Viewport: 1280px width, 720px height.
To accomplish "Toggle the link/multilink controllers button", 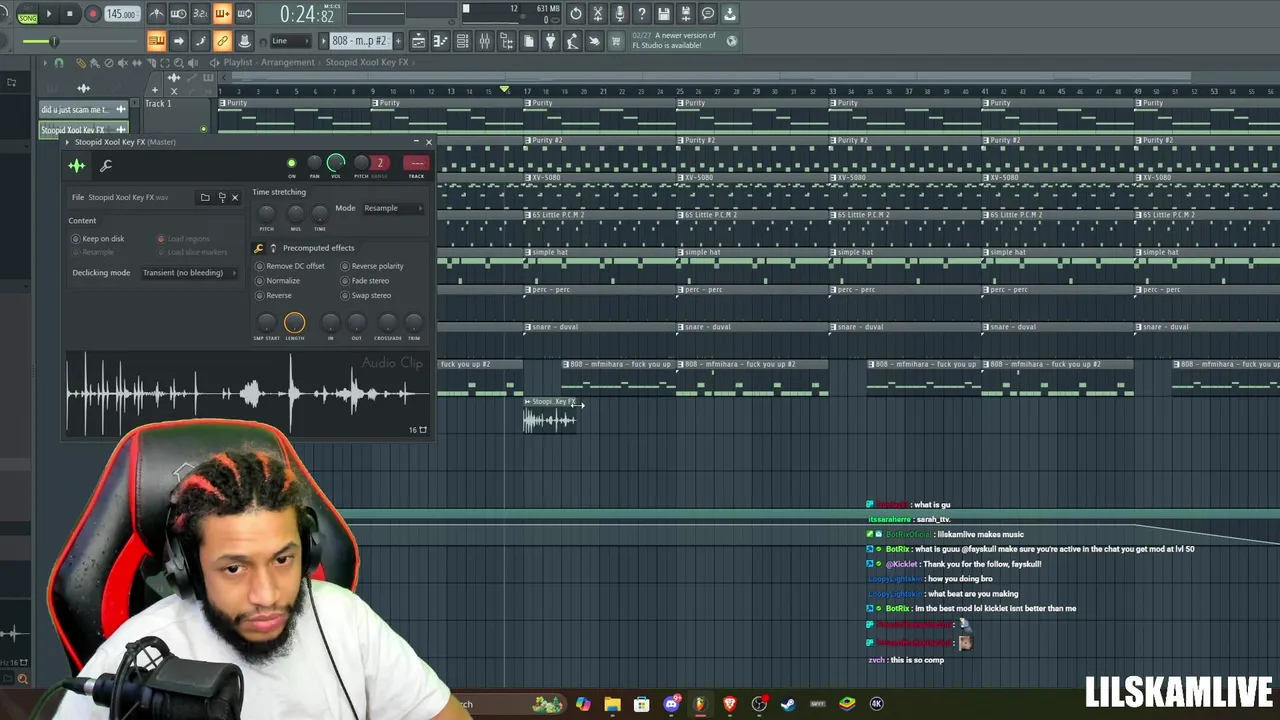I will point(222,41).
